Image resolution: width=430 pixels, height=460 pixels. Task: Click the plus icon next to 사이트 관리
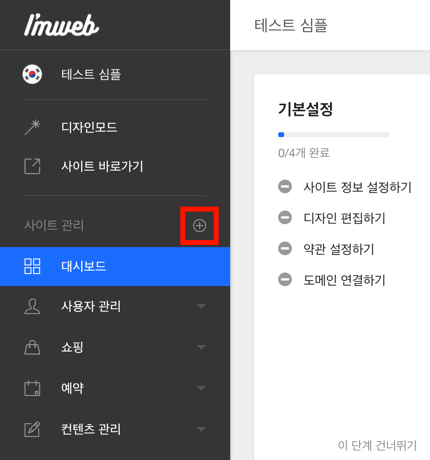(199, 226)
